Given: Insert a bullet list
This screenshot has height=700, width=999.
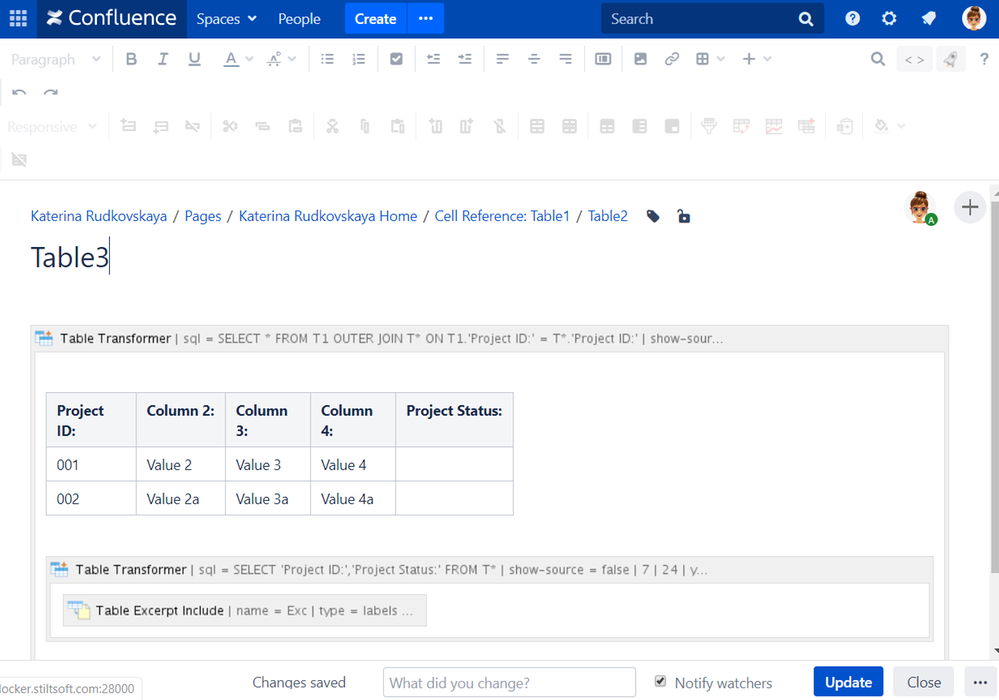Looking at the screenshot, I should point(327,59).
